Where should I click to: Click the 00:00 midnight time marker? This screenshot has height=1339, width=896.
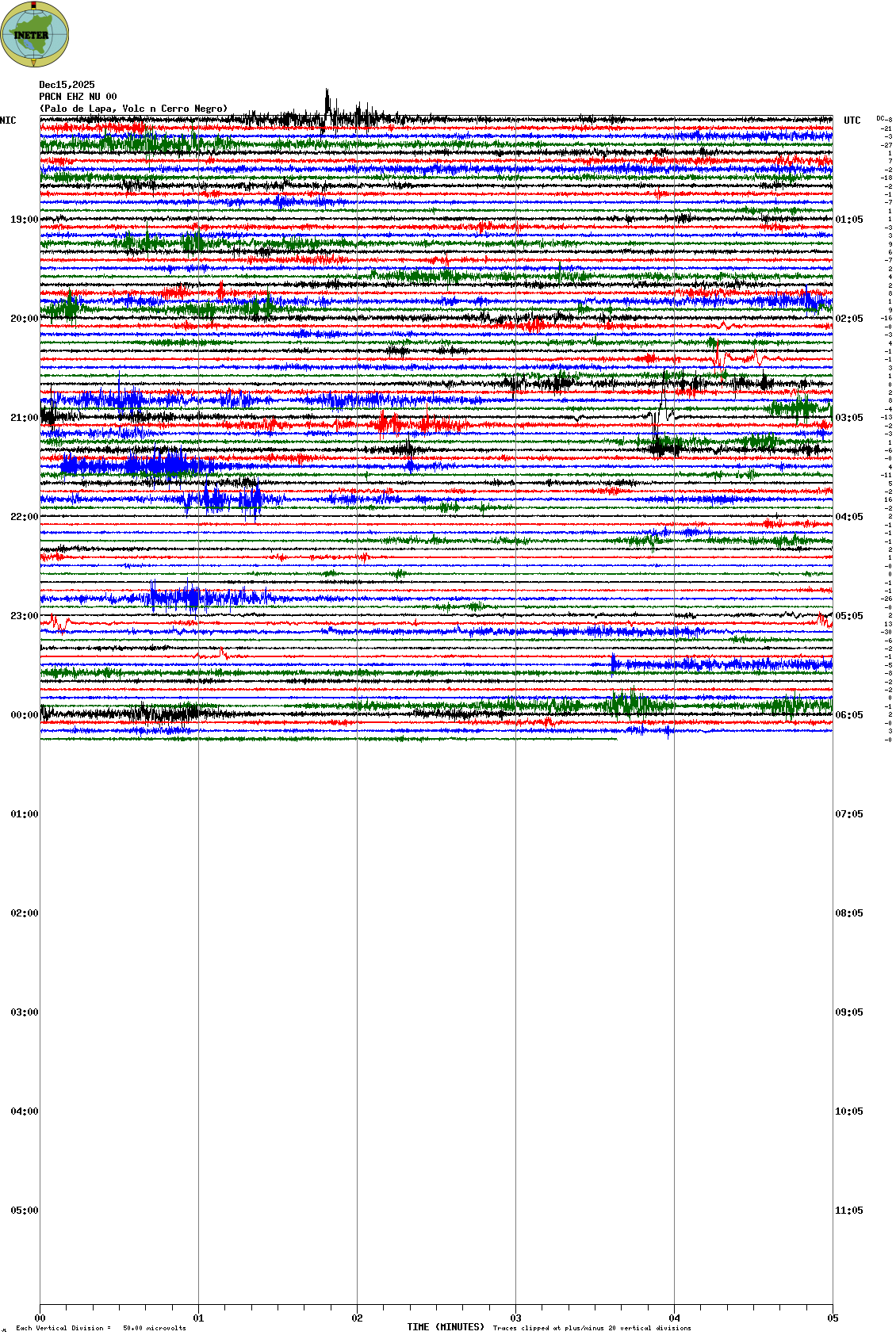24,715
